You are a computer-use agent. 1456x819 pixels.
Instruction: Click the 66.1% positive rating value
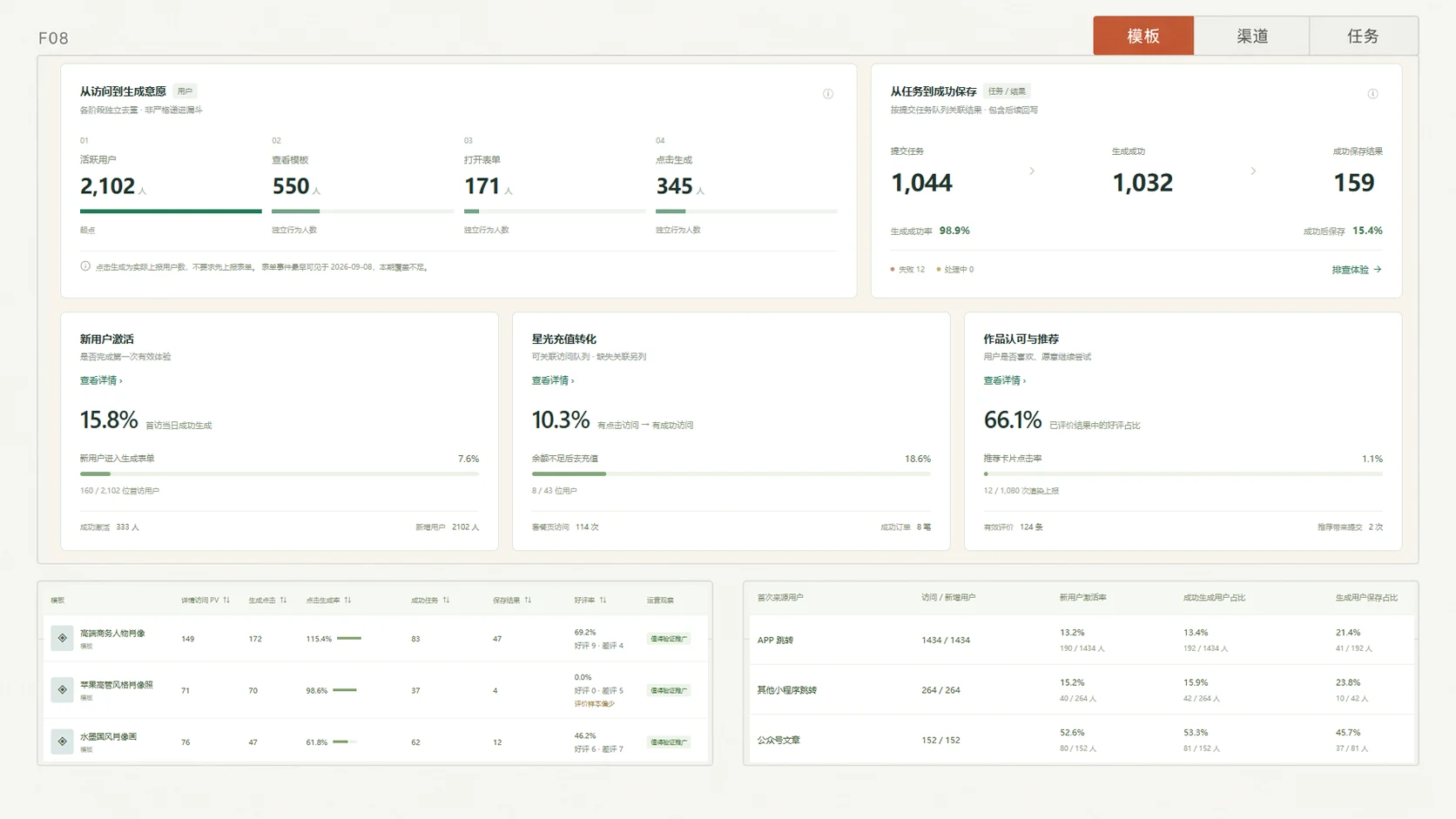[x=1013, y=420]
